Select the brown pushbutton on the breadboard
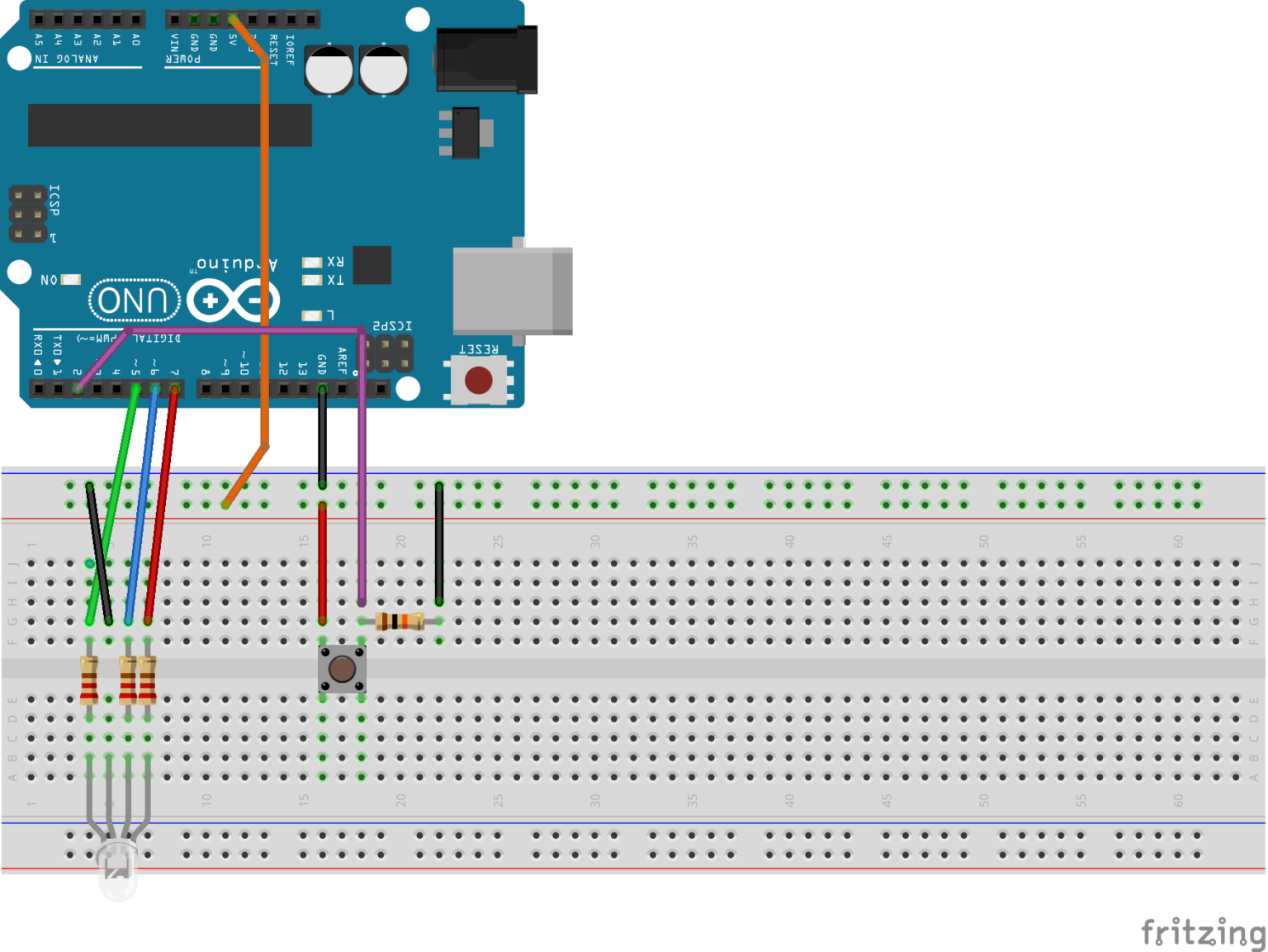 point(342,669)
